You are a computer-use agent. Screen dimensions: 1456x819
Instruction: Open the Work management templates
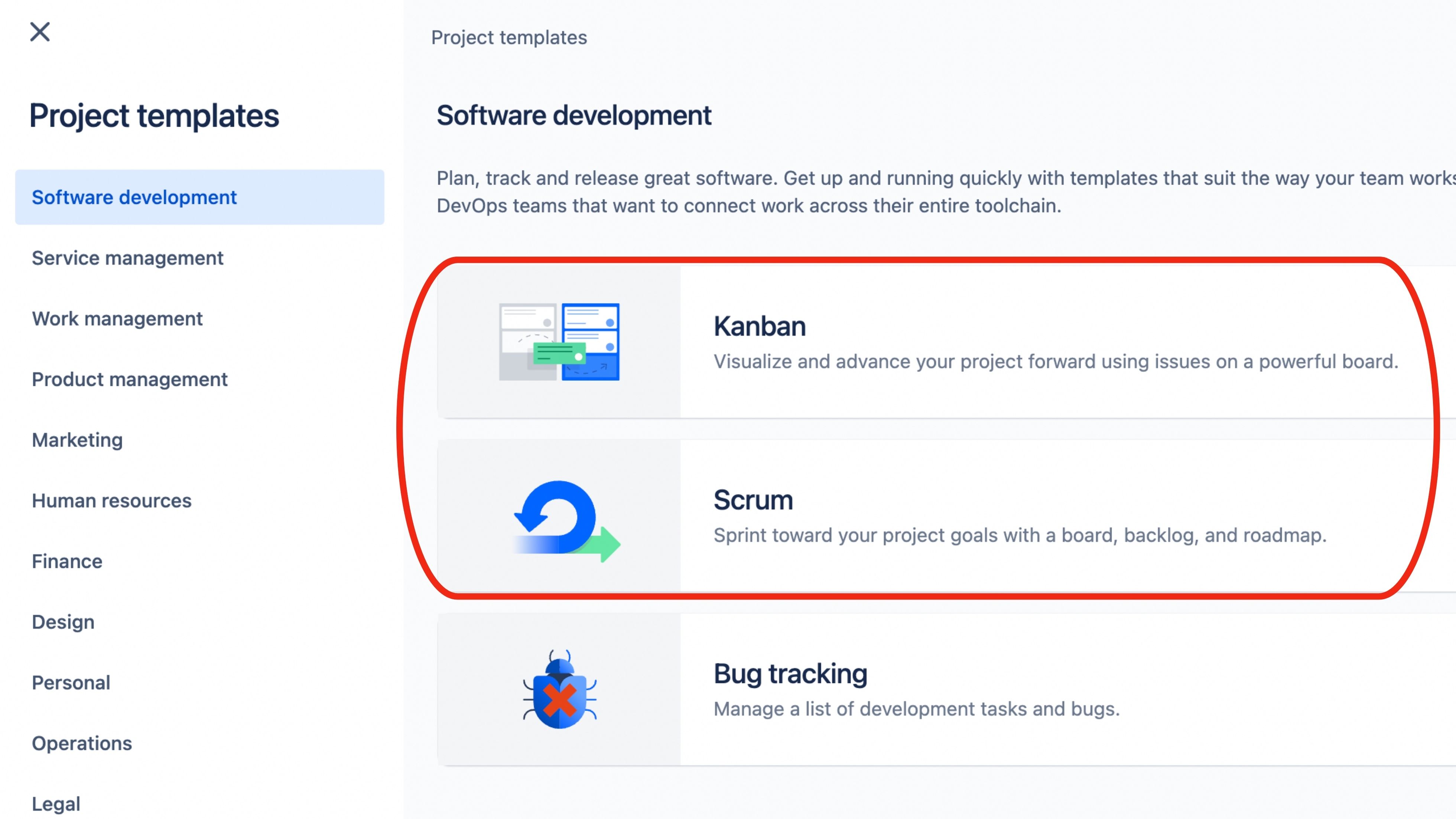pos(117,318)
